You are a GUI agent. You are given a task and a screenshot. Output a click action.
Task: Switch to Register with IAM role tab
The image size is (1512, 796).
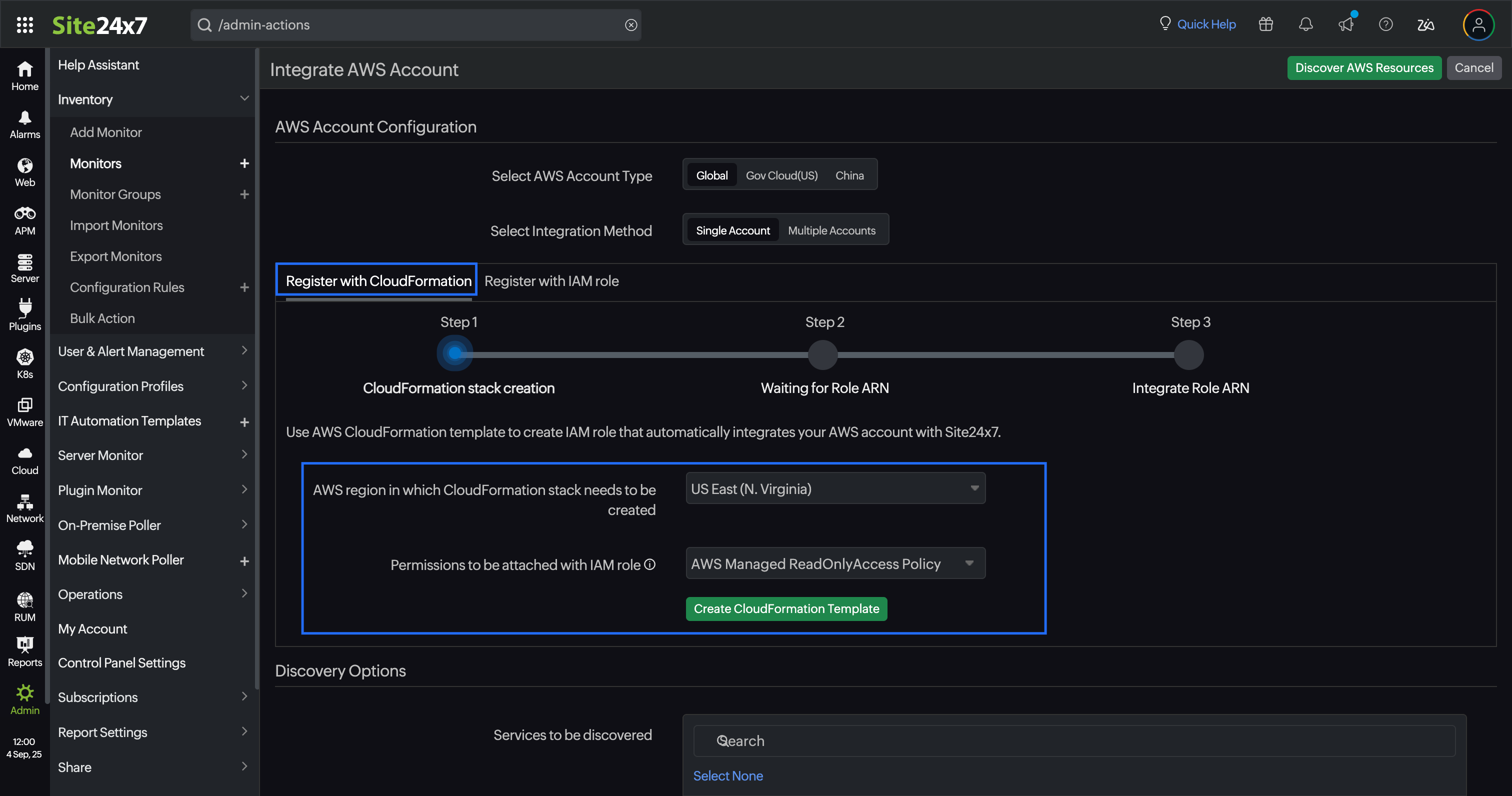point(551,281)
